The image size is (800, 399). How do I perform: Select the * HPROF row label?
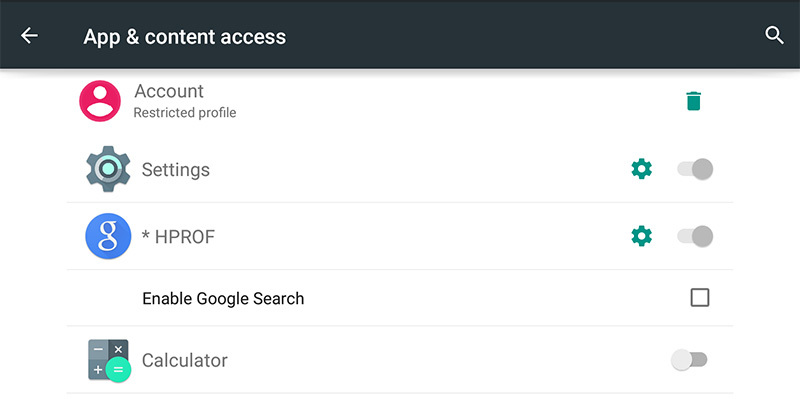point(178,237)
